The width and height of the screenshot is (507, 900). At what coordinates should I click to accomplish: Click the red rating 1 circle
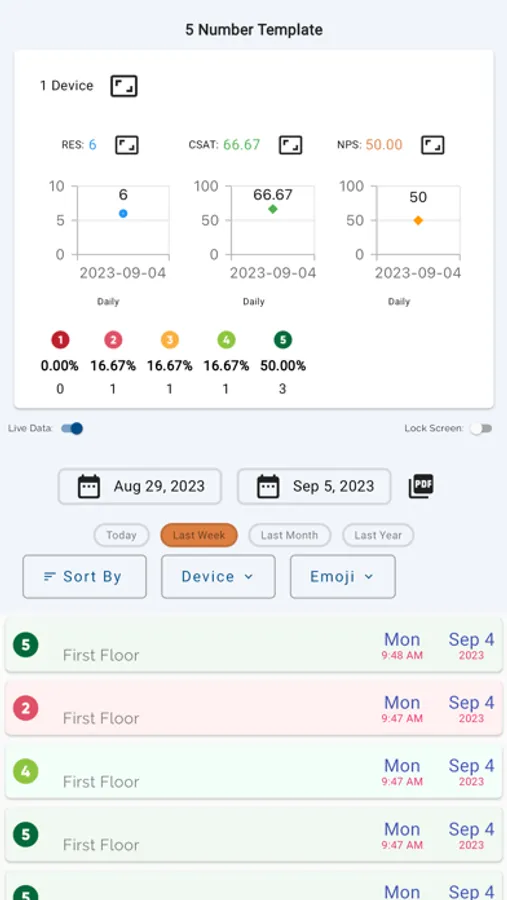click(x=60, y=340)
